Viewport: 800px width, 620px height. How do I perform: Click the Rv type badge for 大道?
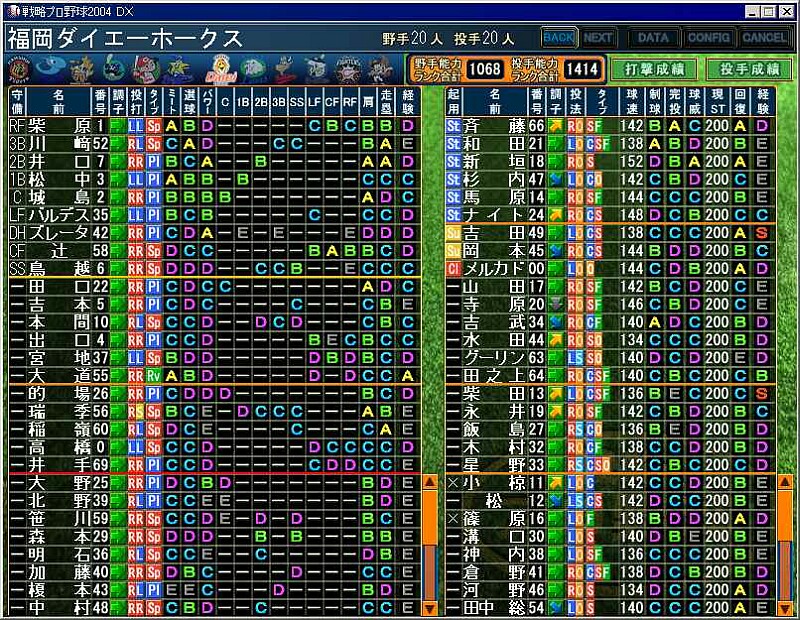[154, 376]
